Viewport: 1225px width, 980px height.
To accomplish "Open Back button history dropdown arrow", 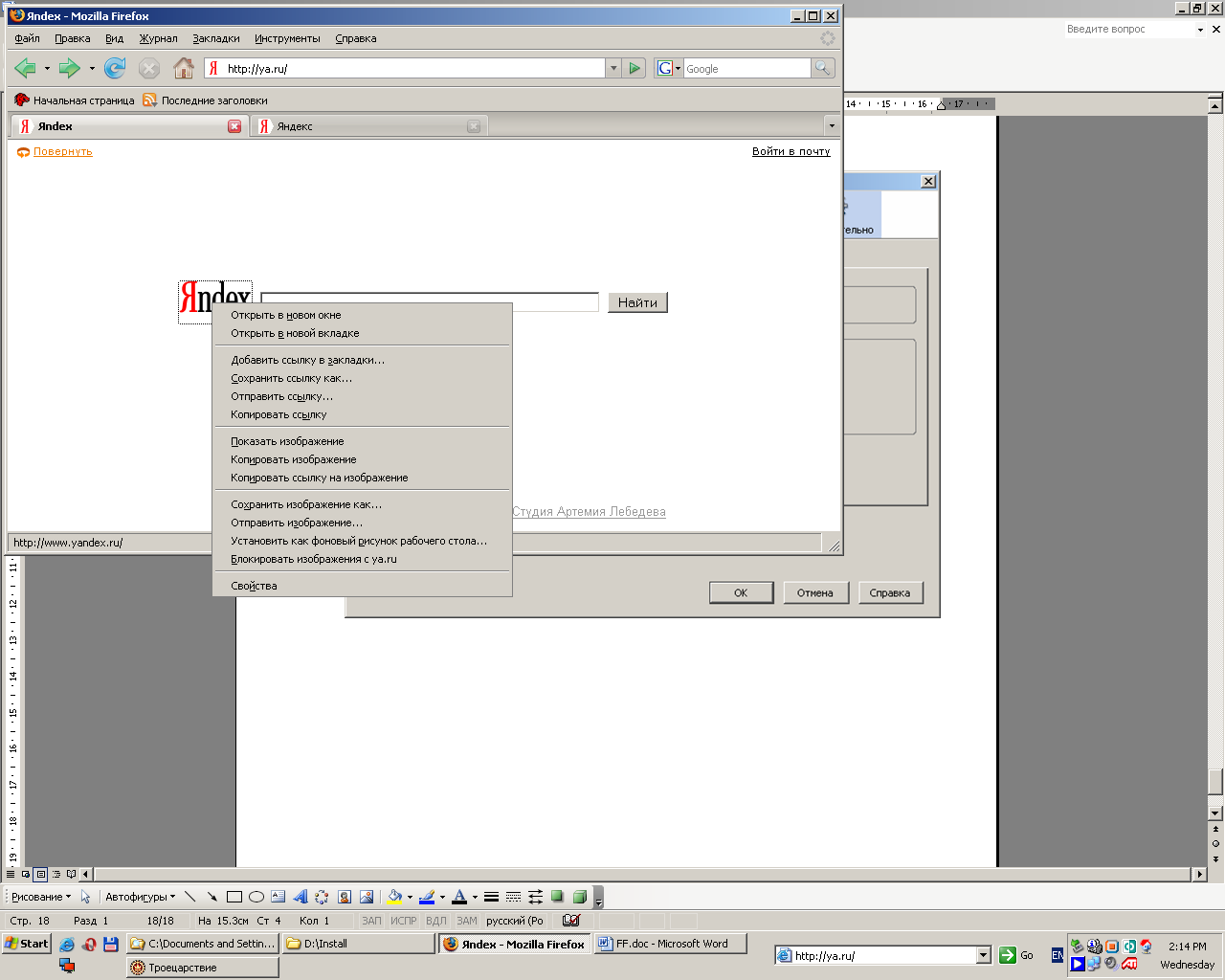I will coord(47,68).
